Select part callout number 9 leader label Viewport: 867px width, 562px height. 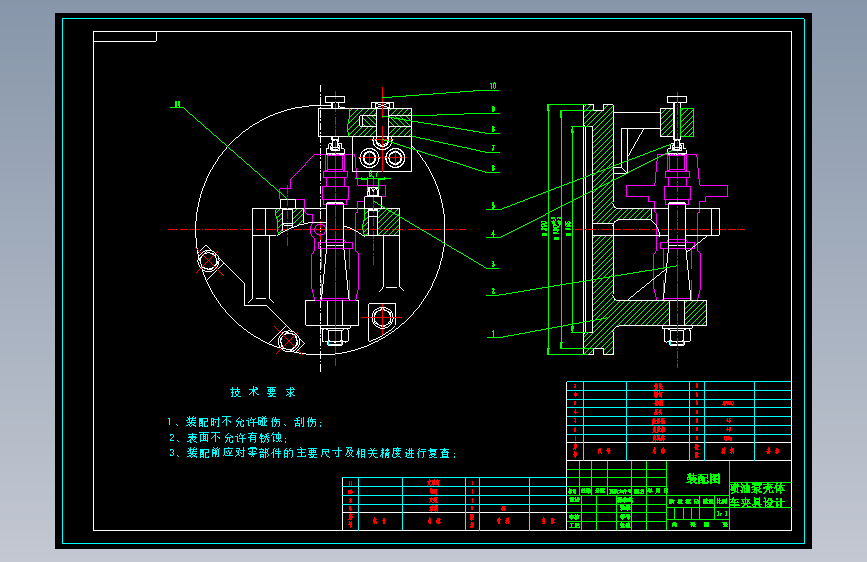(x=493, y=110)
